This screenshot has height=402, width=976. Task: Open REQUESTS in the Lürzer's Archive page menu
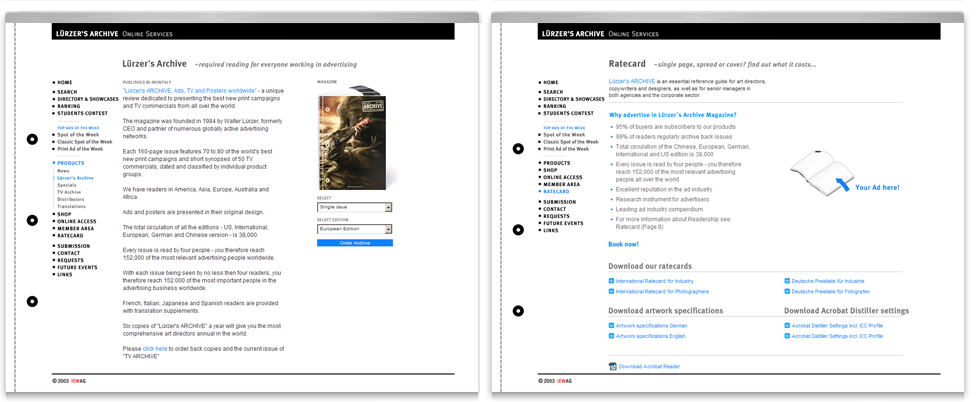[70, 260]
